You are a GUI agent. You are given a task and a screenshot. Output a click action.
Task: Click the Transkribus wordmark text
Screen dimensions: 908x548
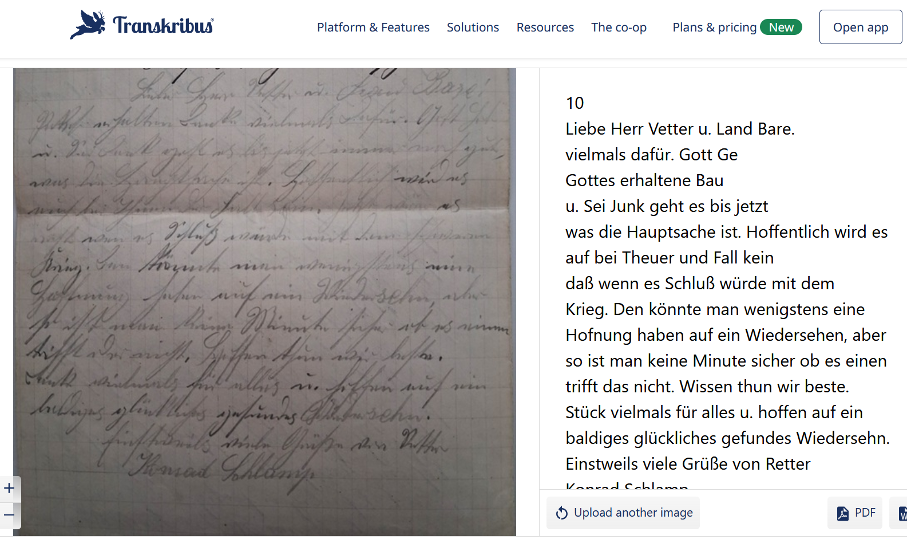pyautogui.click(x=163, y=25)
